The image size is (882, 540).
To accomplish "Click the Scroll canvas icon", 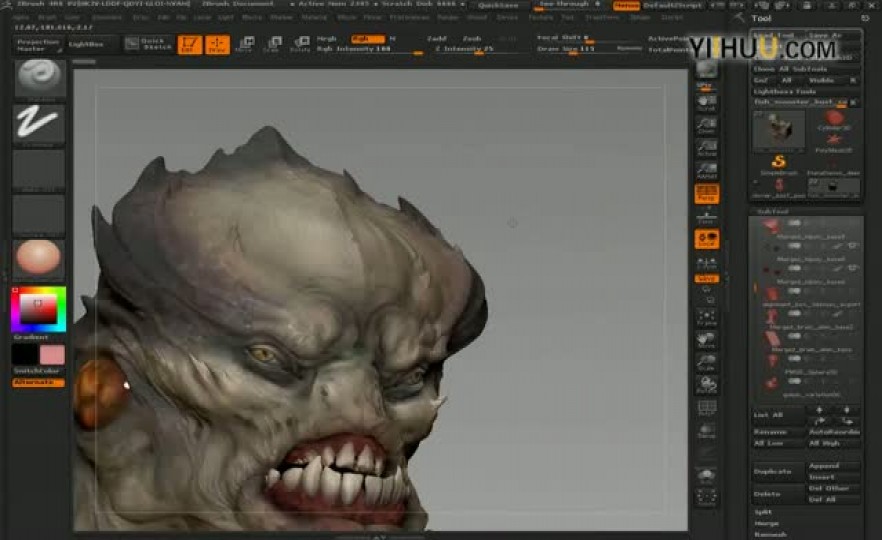I will 706,103.
